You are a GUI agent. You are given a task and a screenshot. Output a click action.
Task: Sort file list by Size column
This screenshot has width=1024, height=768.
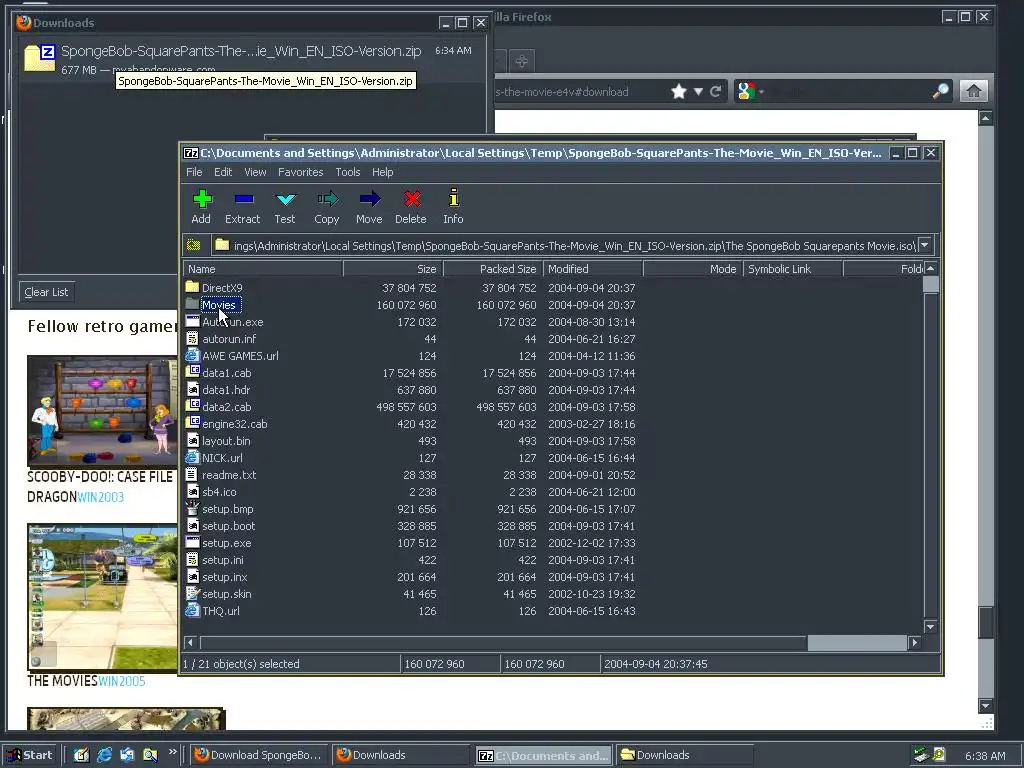pyautogui.click(x=393, y=269)
